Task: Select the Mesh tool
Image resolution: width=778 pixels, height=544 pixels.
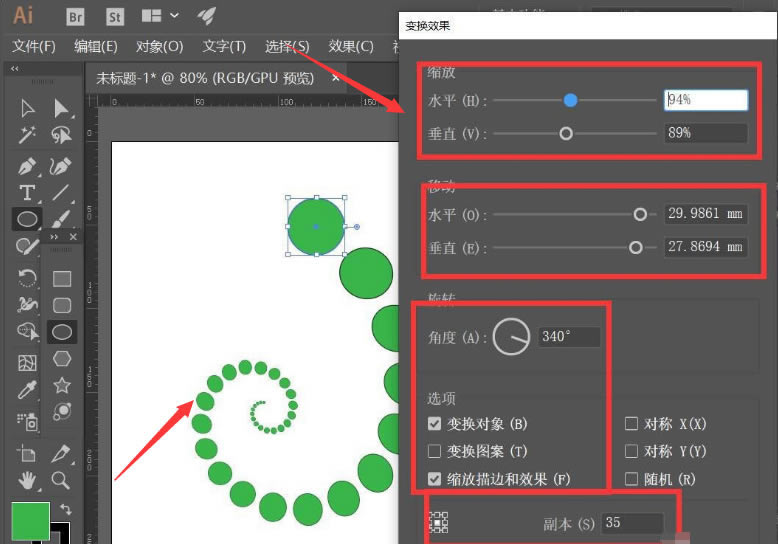Action: (x=27, y=363)
